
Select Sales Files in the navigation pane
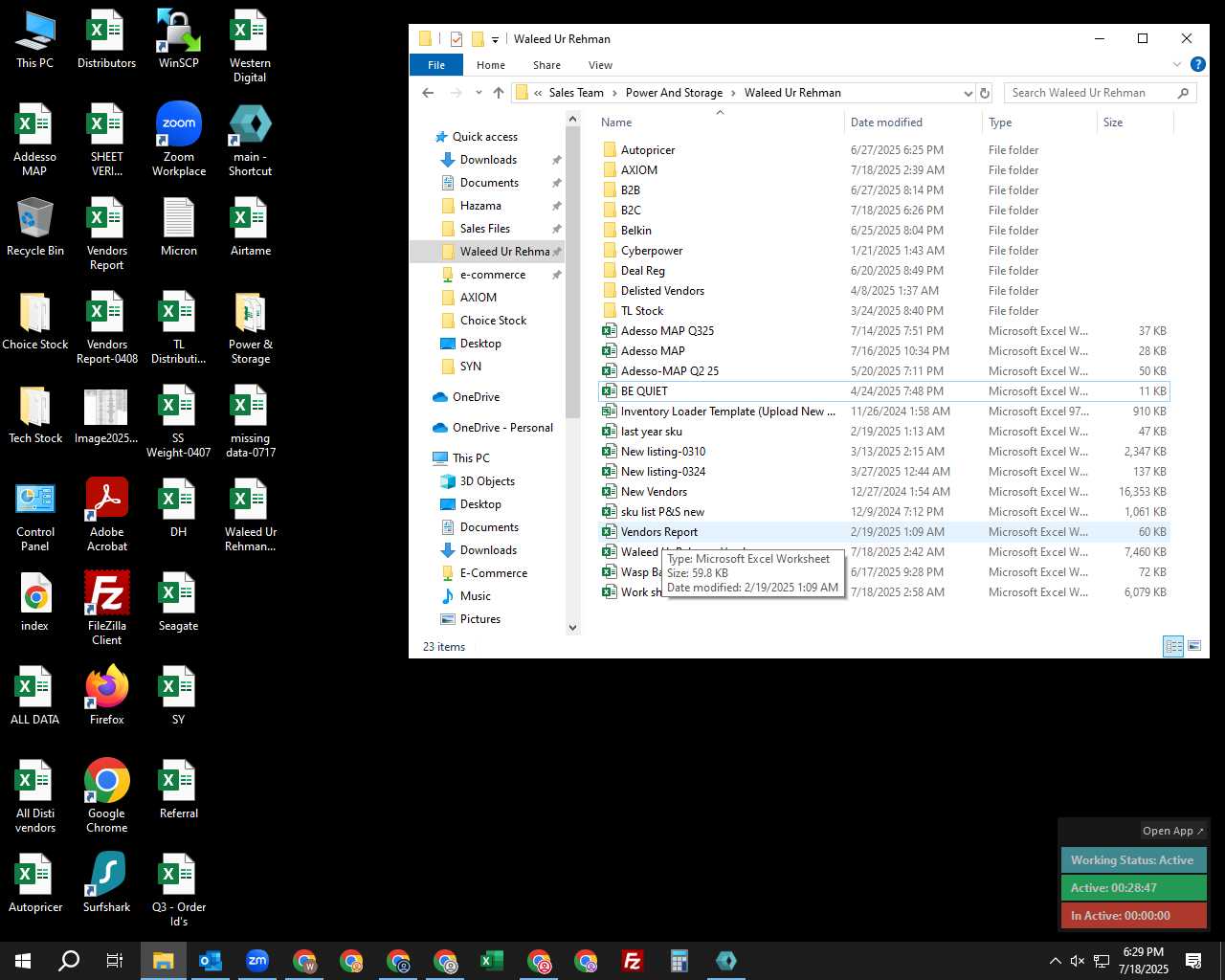(485, 229)
